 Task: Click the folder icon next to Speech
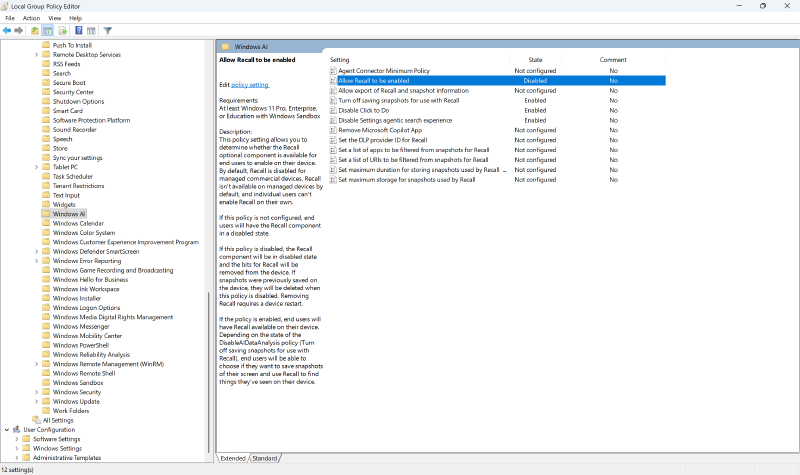[46, 138]
